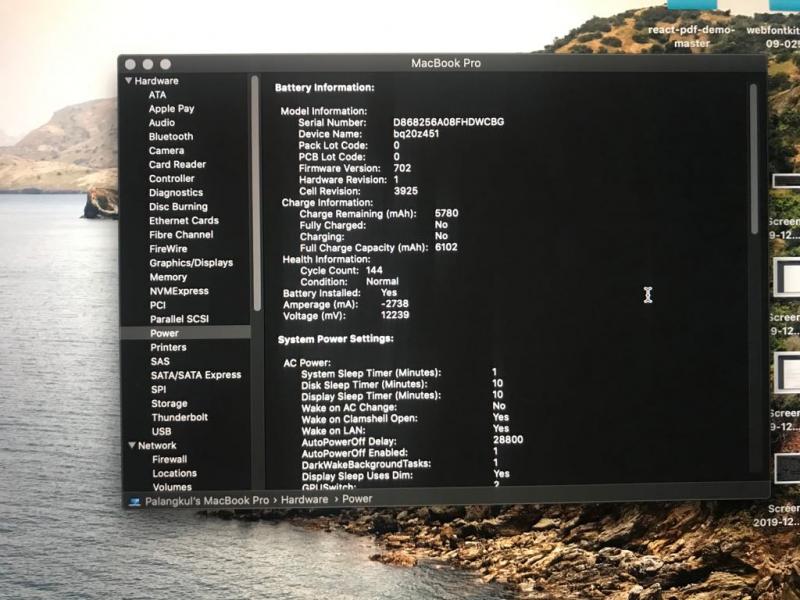Collapse the Hardware section triangle

tap(129, 81)
